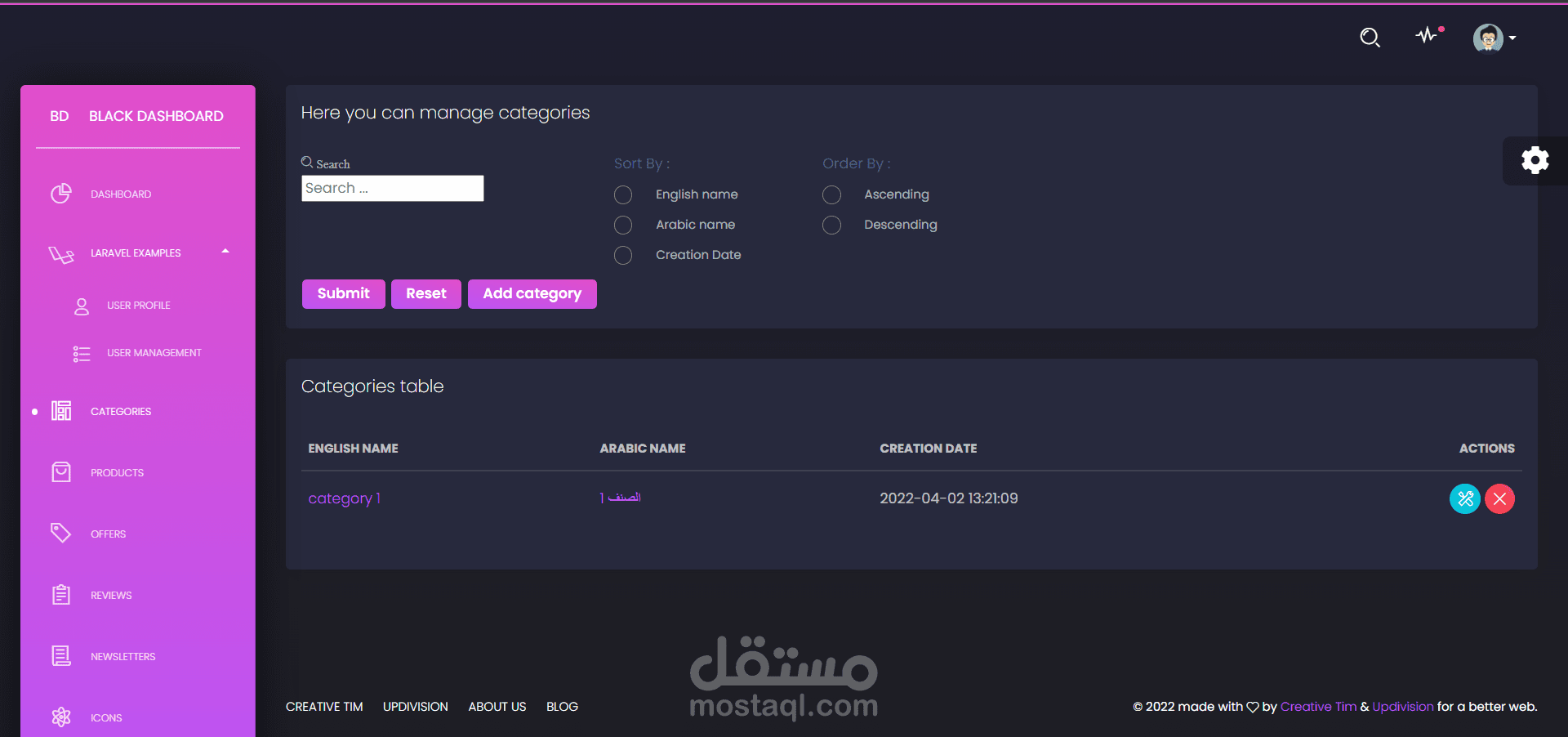Viewport: 1568px width, 737px height.
Task: Open ABOUT US footer link
Action: point(497,707)
